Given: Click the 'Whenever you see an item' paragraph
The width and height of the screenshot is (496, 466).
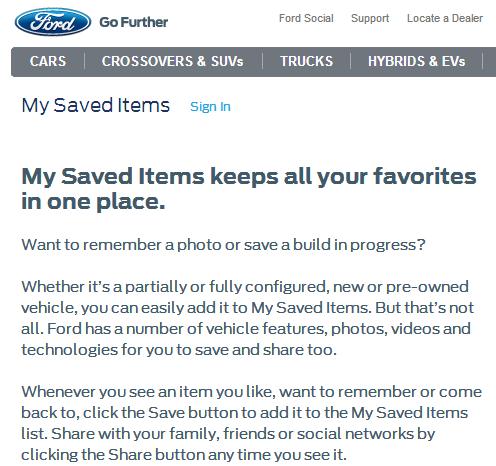Looking at the screenshot, I should tap(251, 423).
